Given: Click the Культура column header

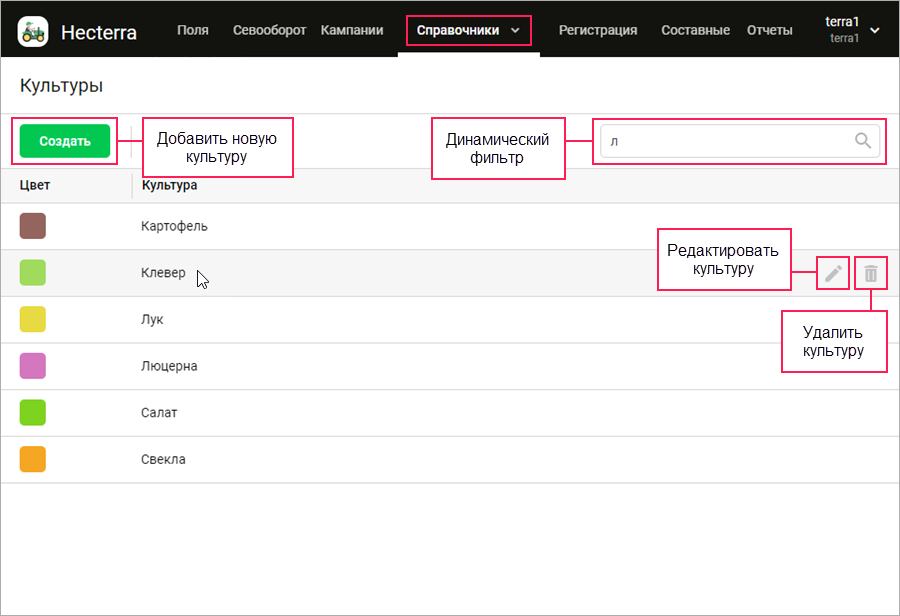Looking at the screenshot, I should (x=169, y=185).
